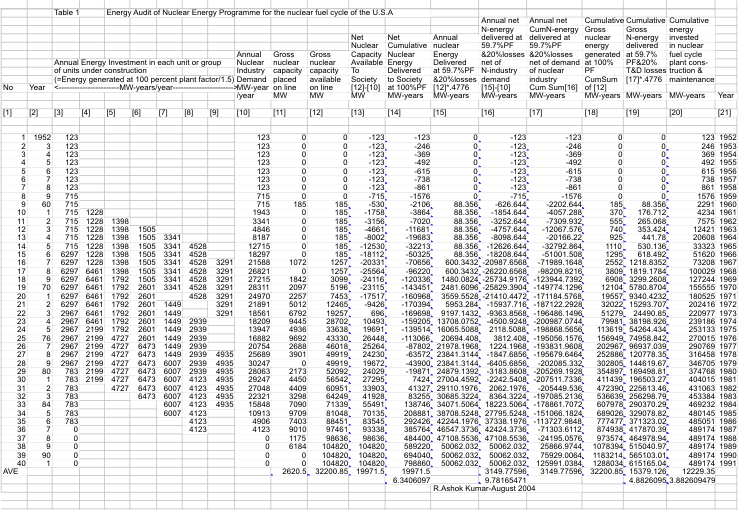Click the value 9709 in gross capacity placed
This screenshot has height=510, width=738.
[297, 413]
